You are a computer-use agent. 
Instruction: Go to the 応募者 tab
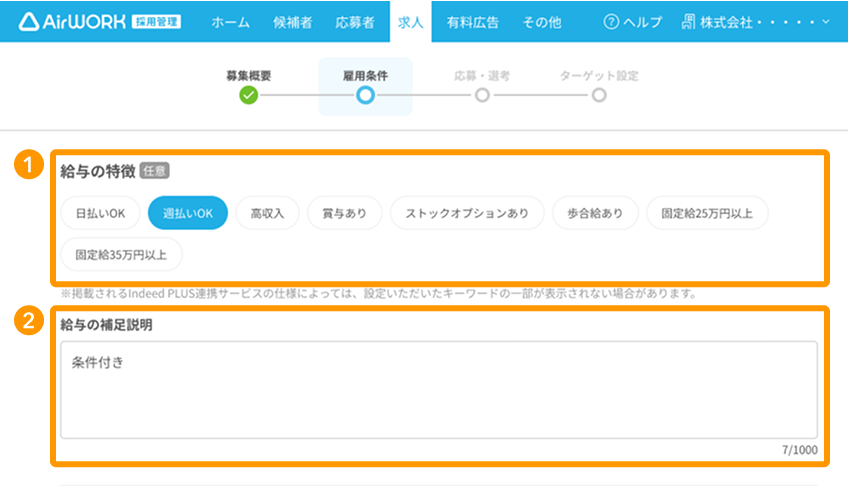tap(355, 22)
